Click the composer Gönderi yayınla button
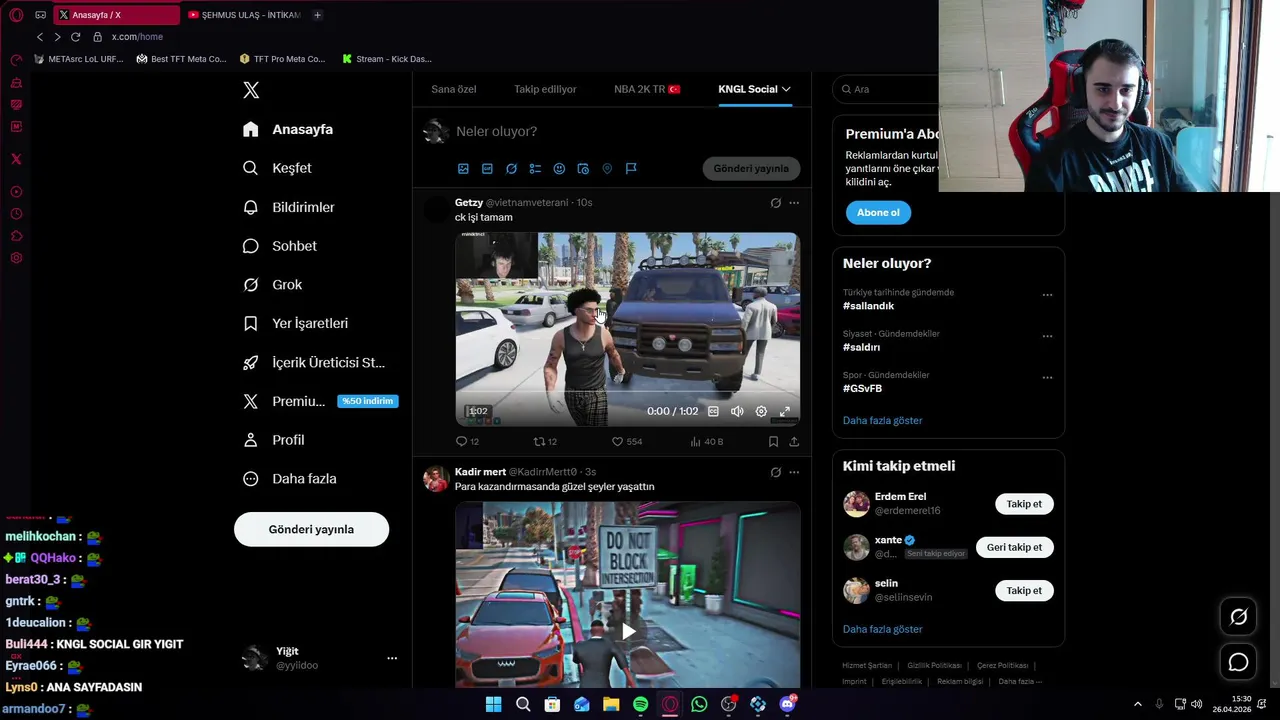Screen dimensions: 1280x720 coord(751,168)
